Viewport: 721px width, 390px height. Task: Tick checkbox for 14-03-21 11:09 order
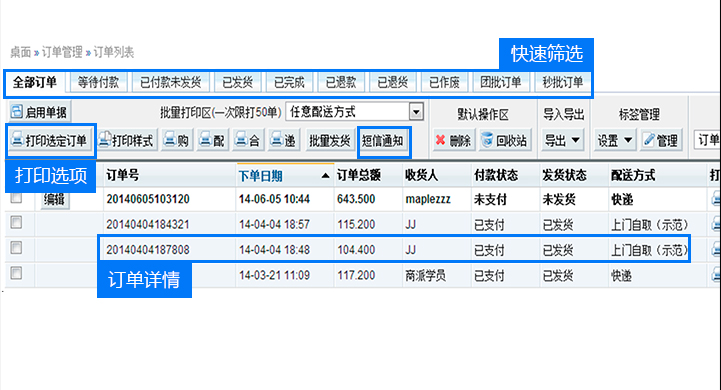coord(17,273)
